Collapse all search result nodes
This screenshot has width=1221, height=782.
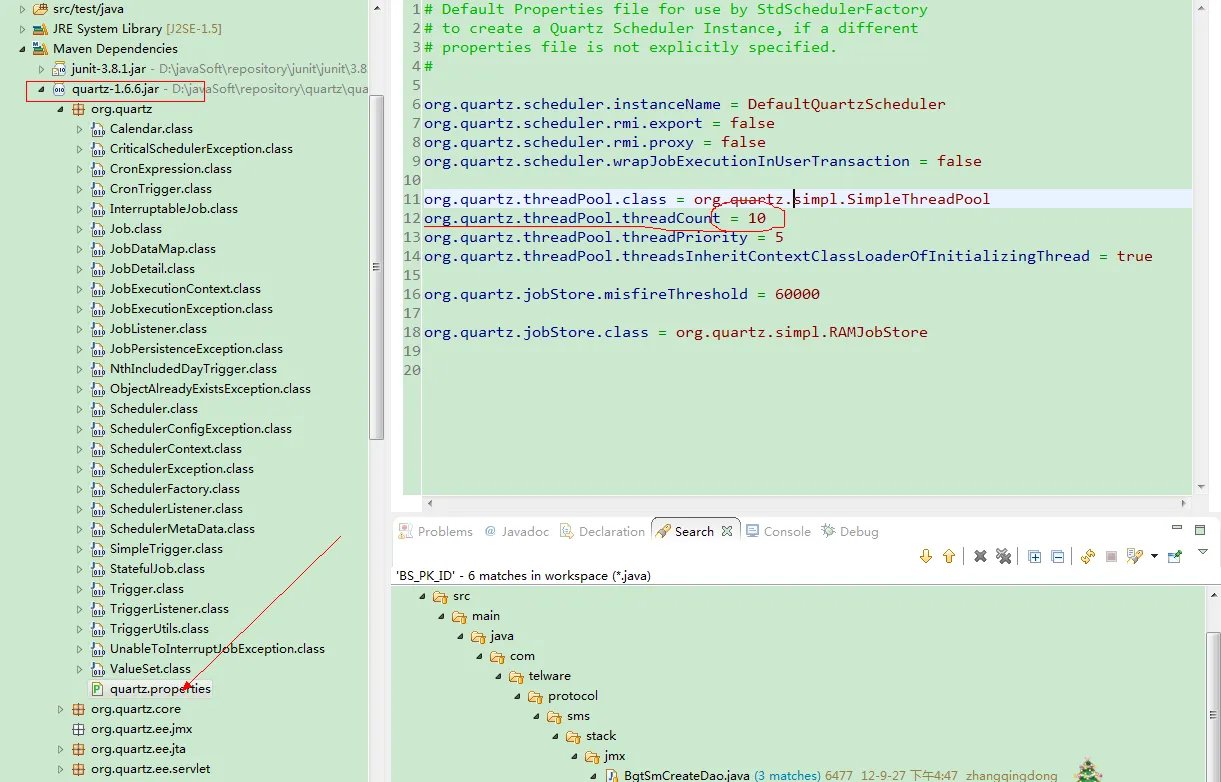coord(1058,556)
